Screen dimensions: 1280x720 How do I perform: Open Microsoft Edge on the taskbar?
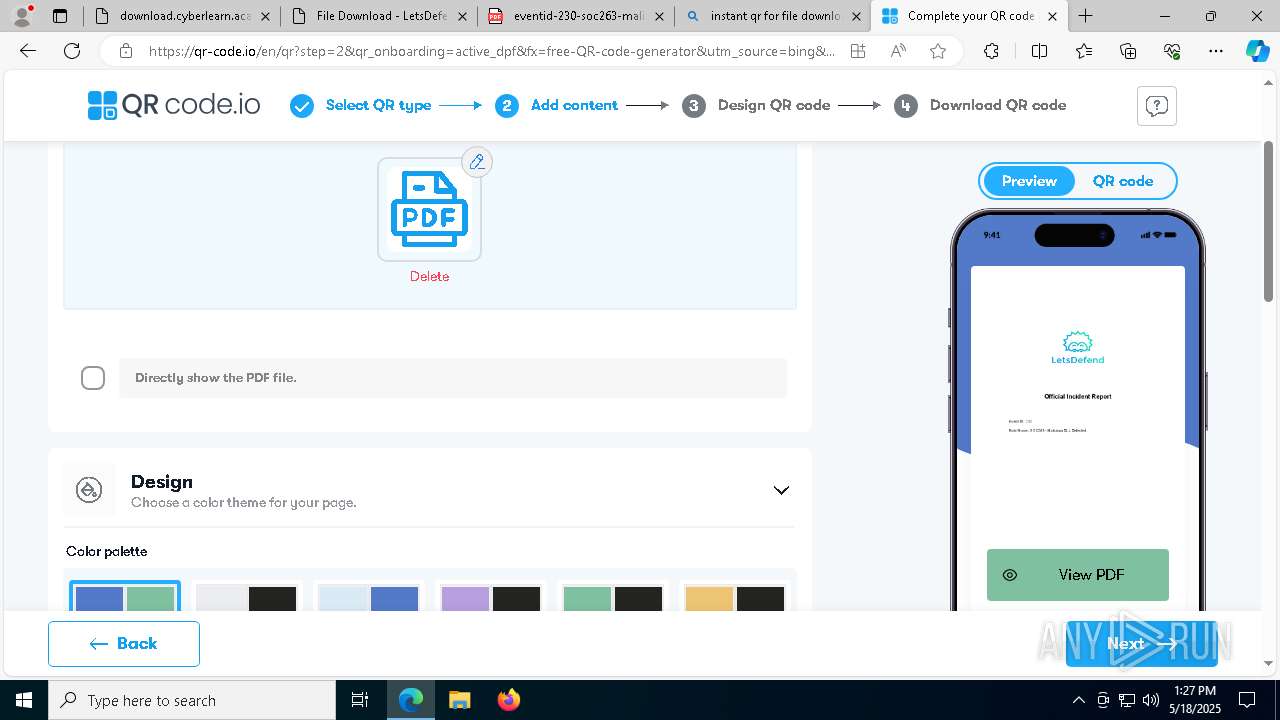411,700
